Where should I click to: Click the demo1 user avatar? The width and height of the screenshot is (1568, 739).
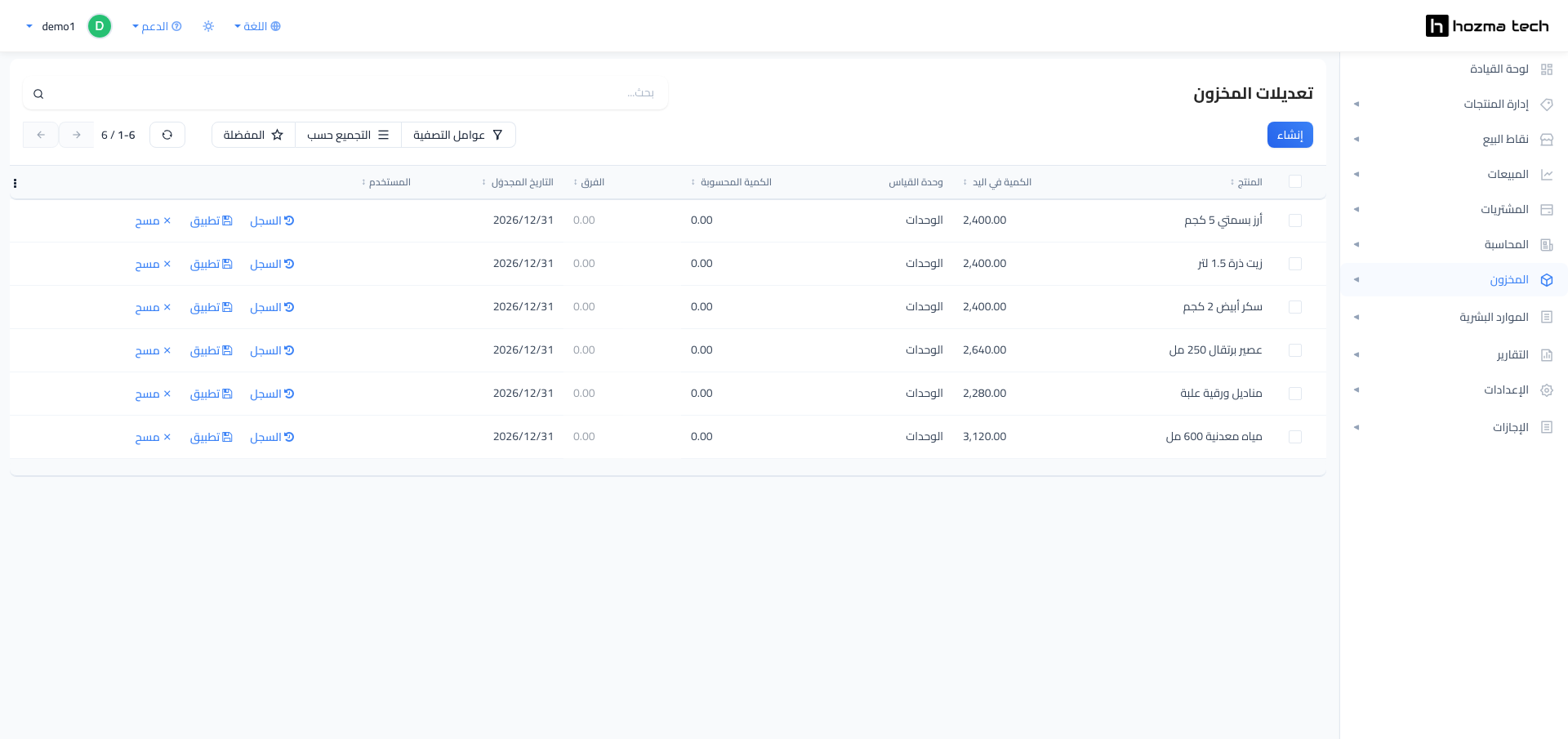pyautogui.click(x=99, y=26)
